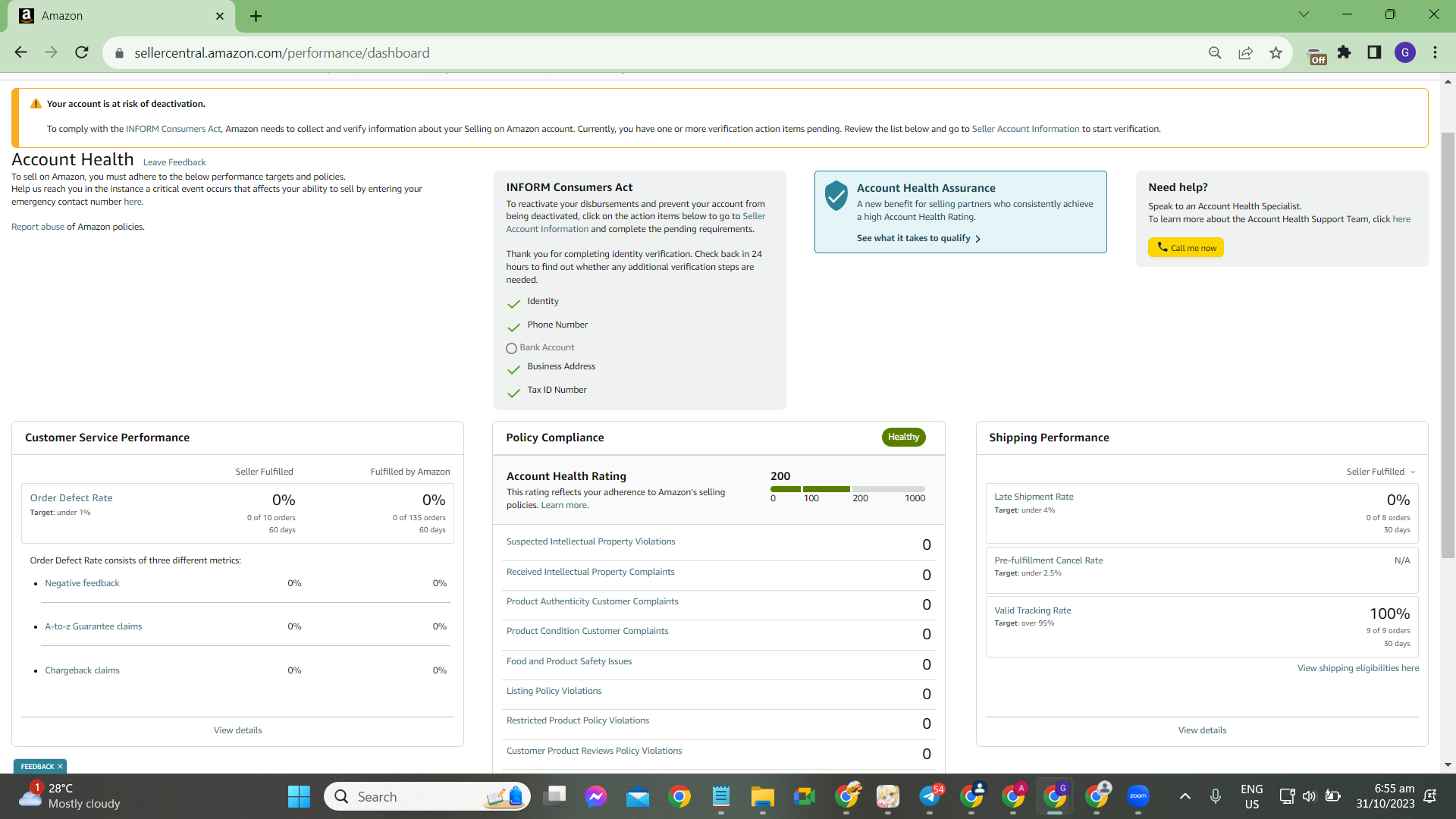
Task: View details for Customer Service Performance
Action: click(238, 730)
